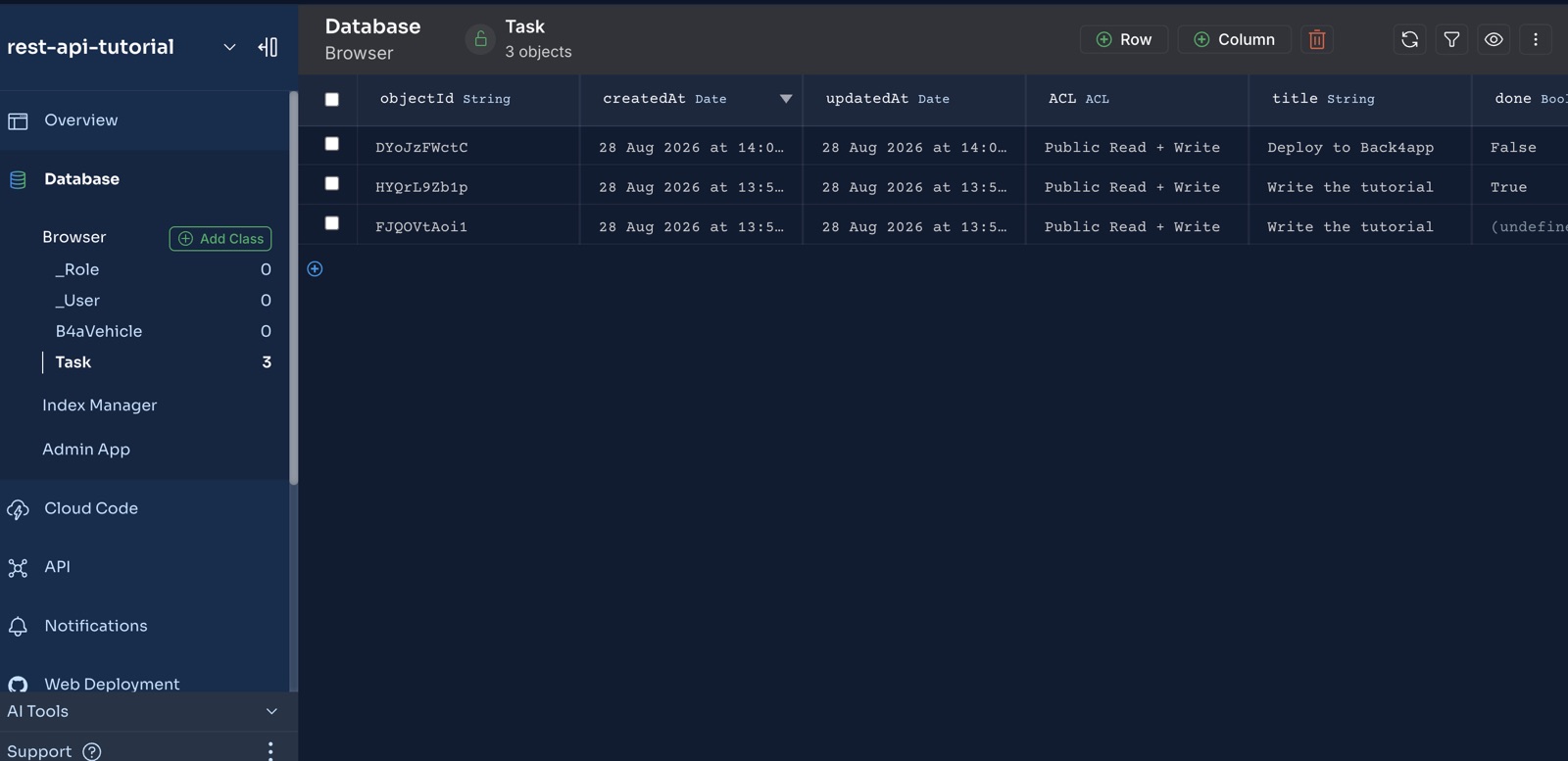Screen dimensions: 1568x761
Task: Add a row with the blue plus icon
Action: point(315,269)
